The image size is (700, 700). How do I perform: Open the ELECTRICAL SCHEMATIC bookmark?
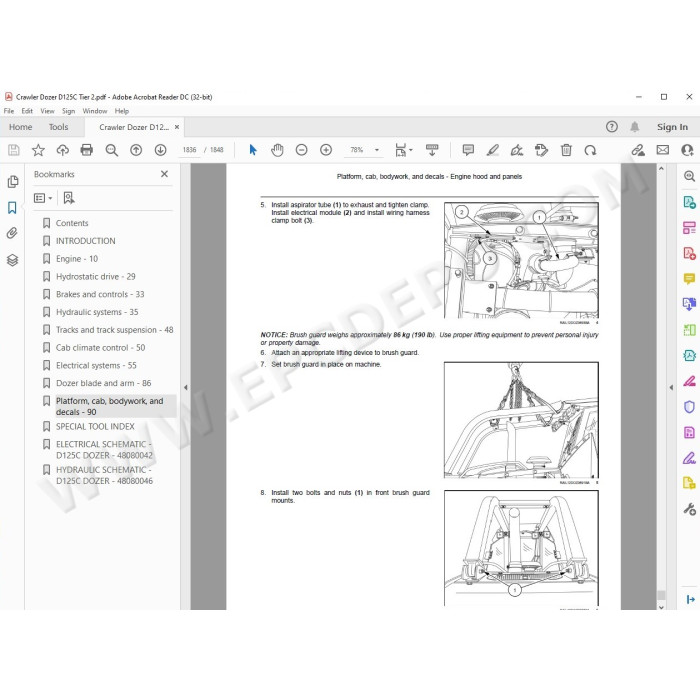(104, 450)
